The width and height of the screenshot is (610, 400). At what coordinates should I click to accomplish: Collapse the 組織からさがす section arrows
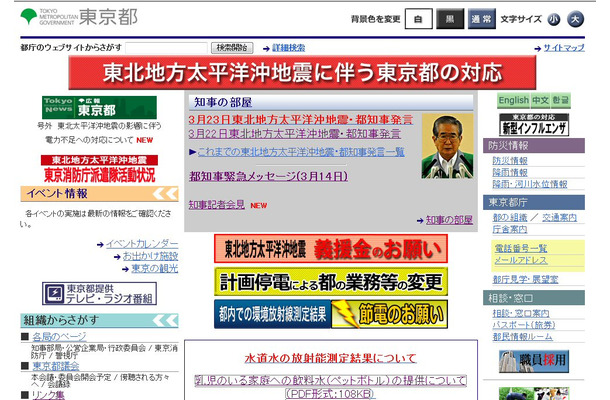(165, 321)
